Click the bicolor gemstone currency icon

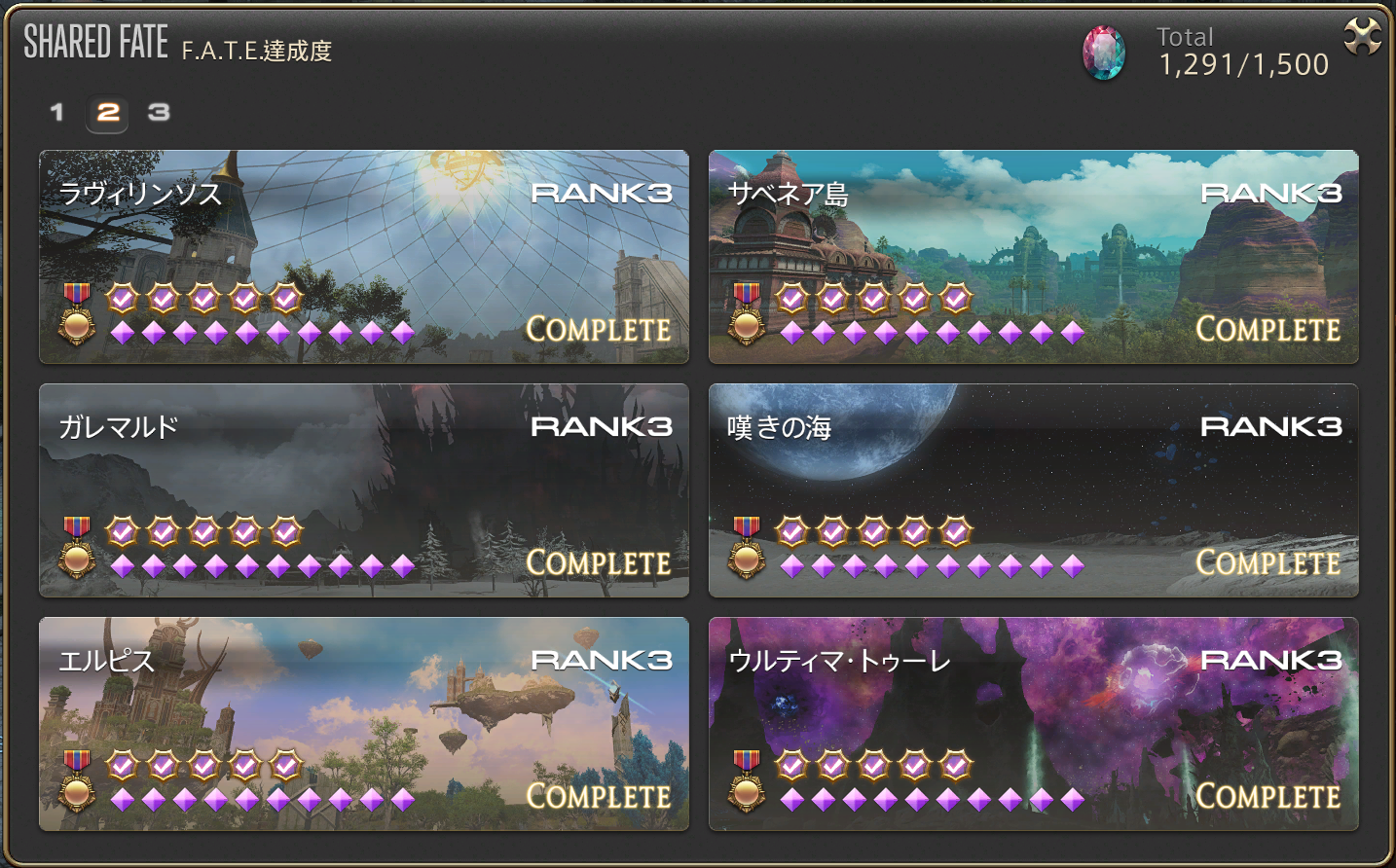click(x=1104, y=53)
